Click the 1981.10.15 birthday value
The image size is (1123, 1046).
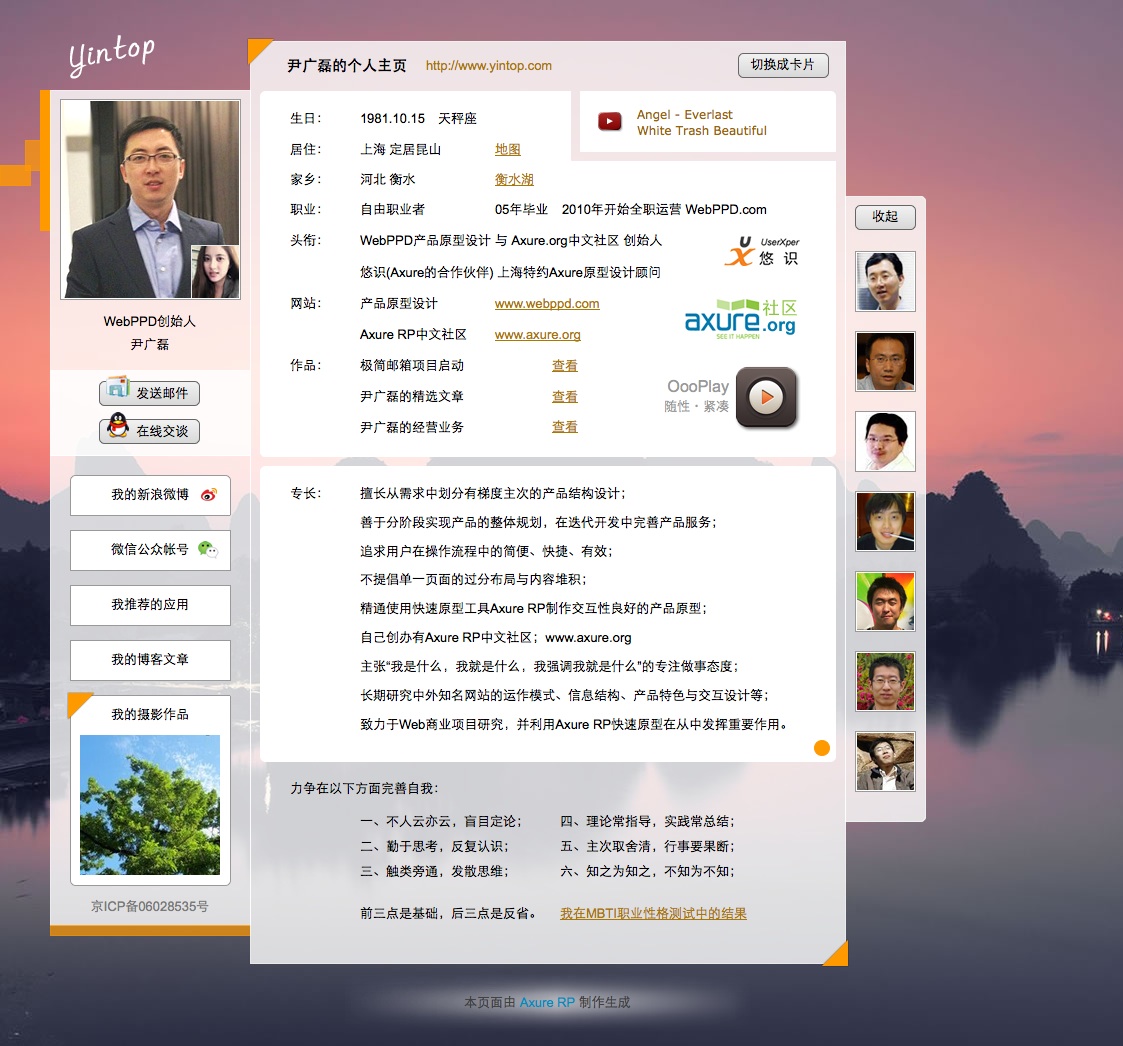[392, 118]
